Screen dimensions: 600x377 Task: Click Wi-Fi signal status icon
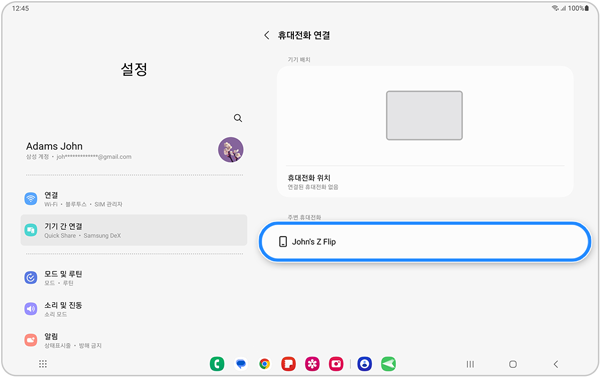tap(555, 8)
